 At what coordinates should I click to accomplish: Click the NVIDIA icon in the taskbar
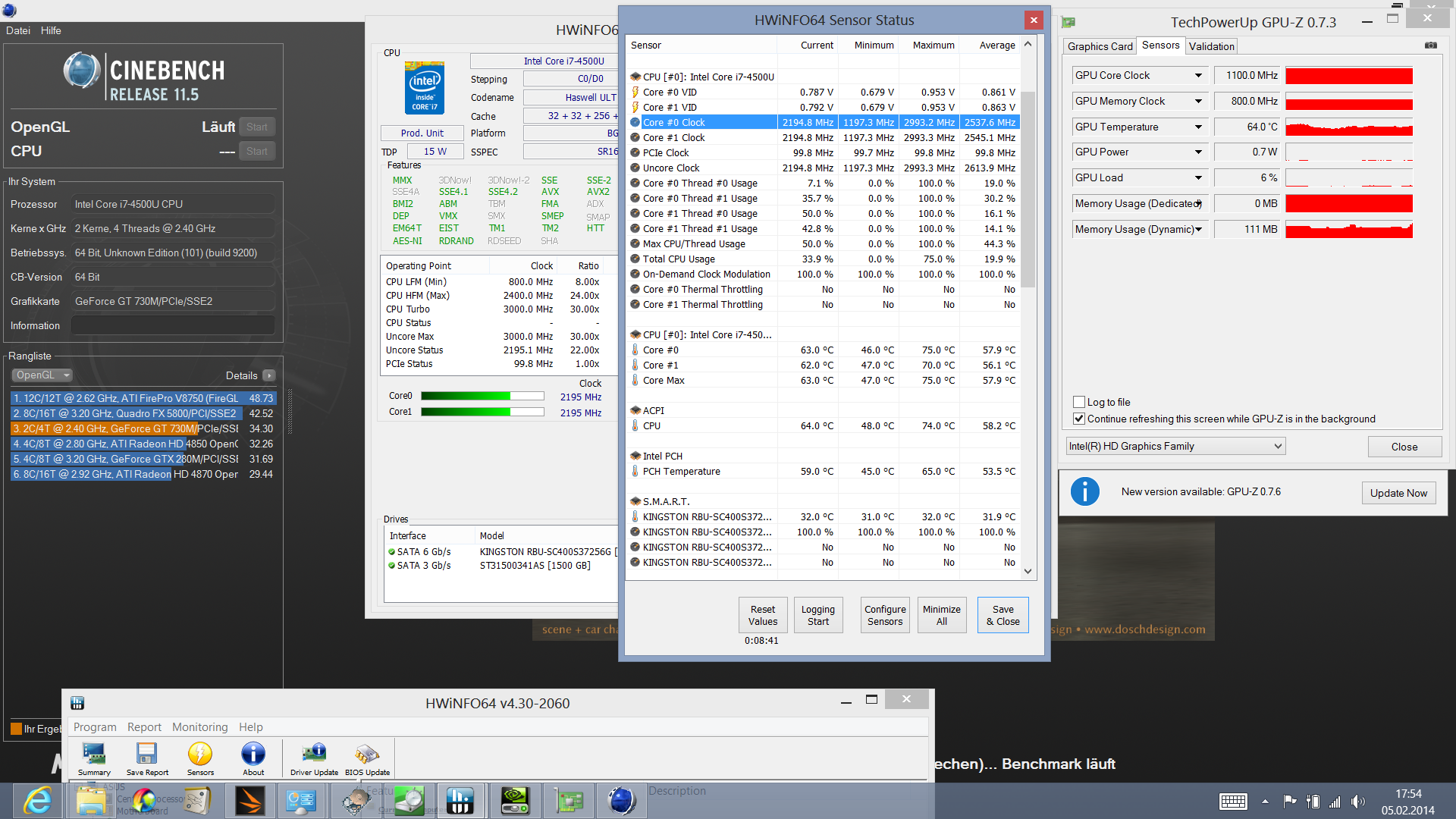514,801
